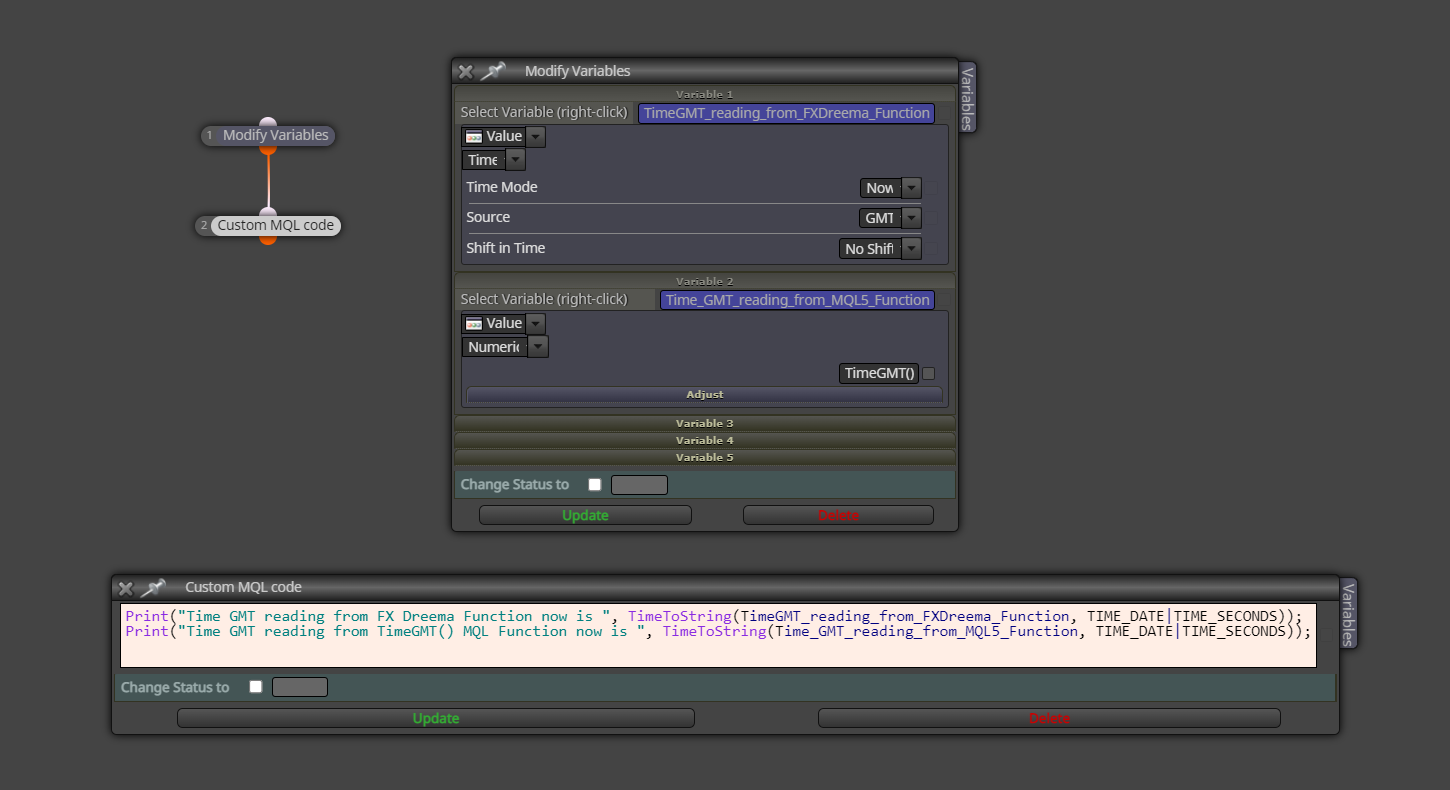Click the top connector of Modify Variables block
This screenshot has width=1450, height=790.
(267, 123)
